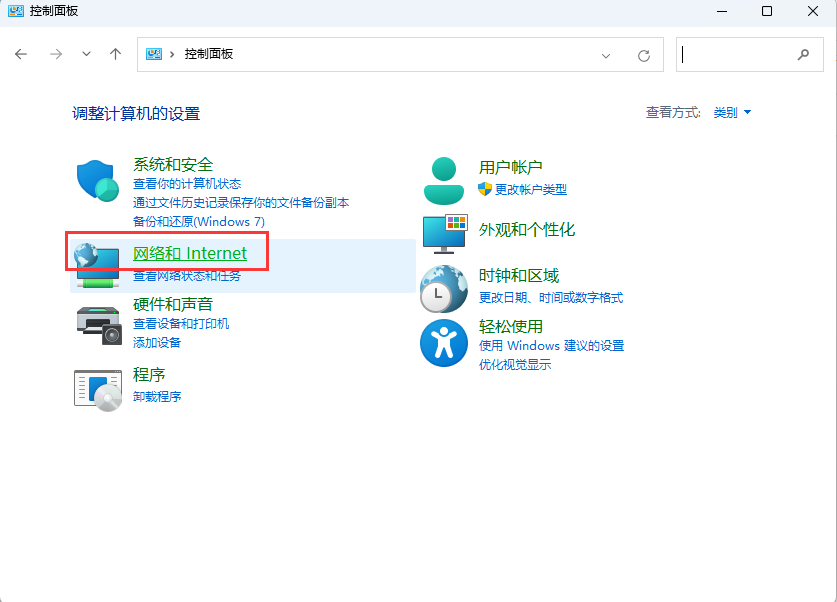Click the 更改帐户类型 link
The width and height of the screenshot is (837, 602).
coord(530,189)
